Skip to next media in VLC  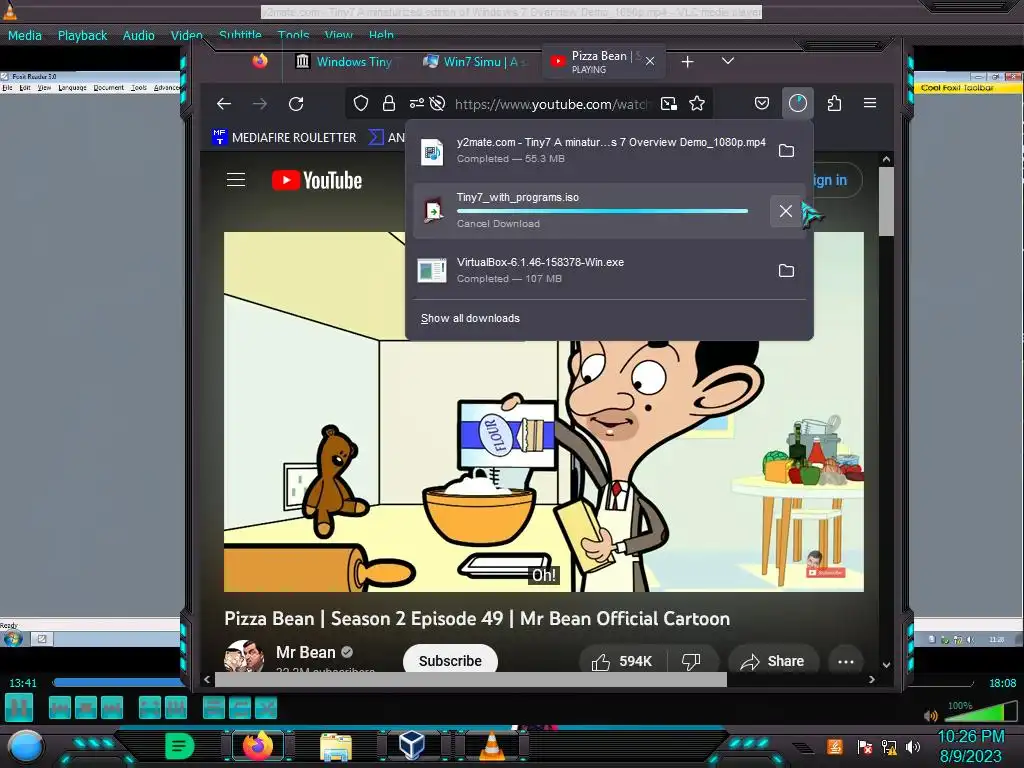pyautogui.click(x=112, y=707)
